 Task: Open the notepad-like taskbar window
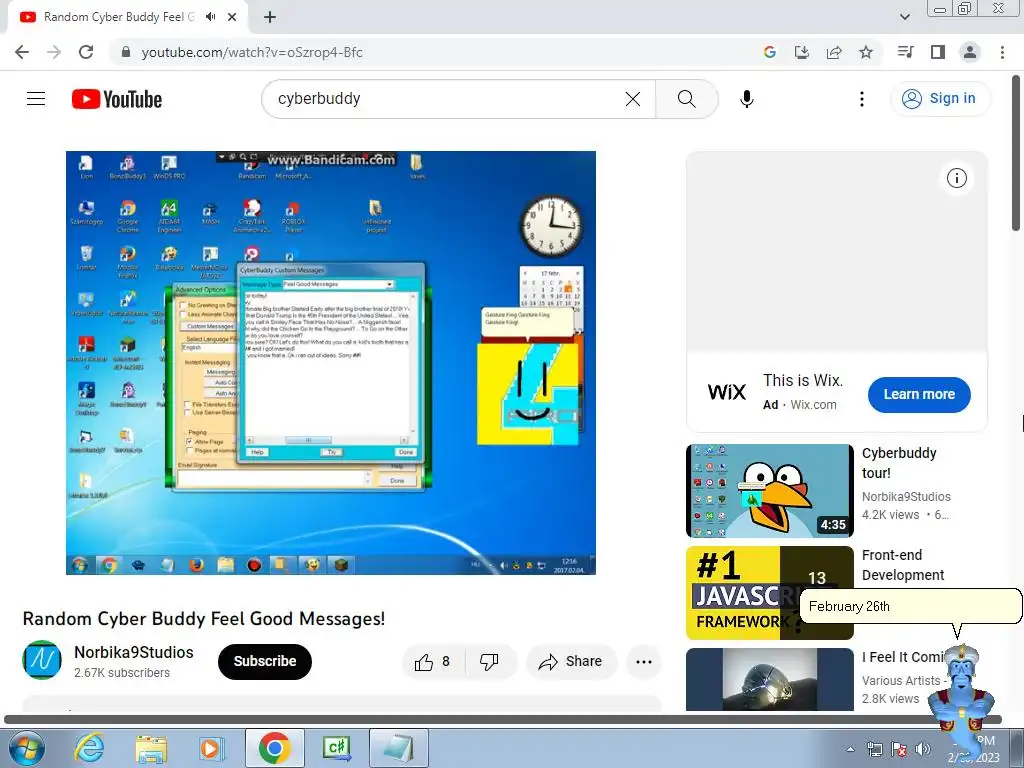[x=399, y=748]
